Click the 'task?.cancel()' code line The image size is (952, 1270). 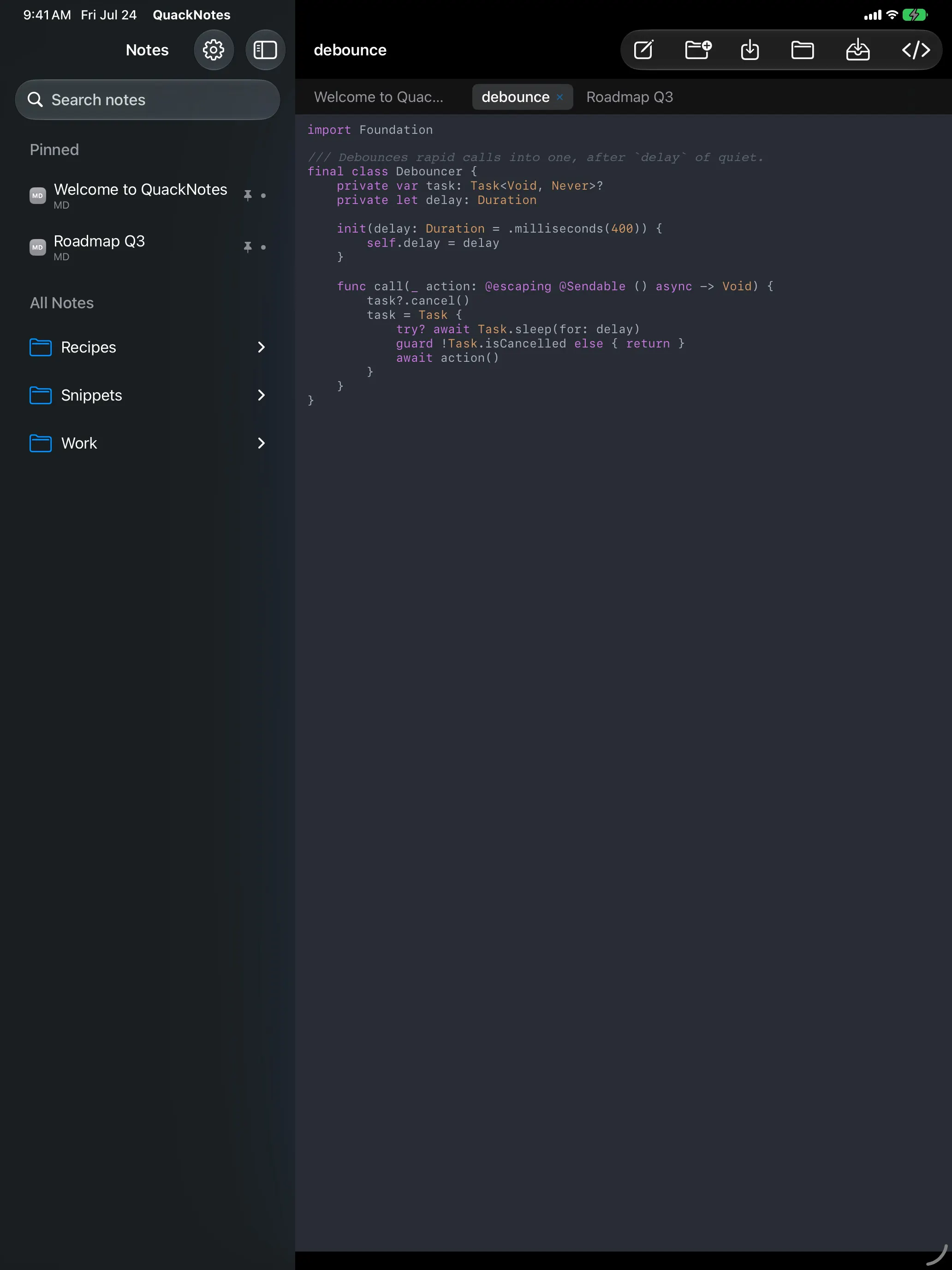click(x=418, y=300)
